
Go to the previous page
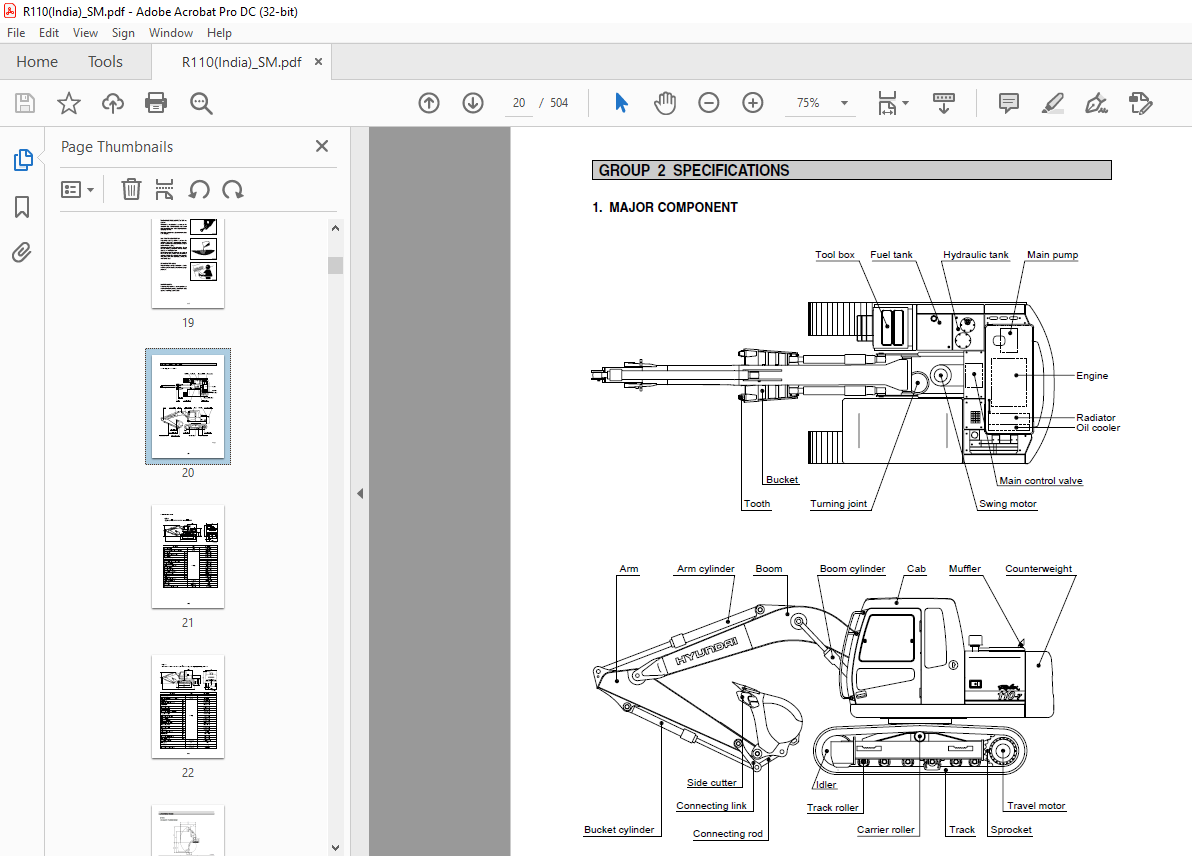(x=429, y=103)
